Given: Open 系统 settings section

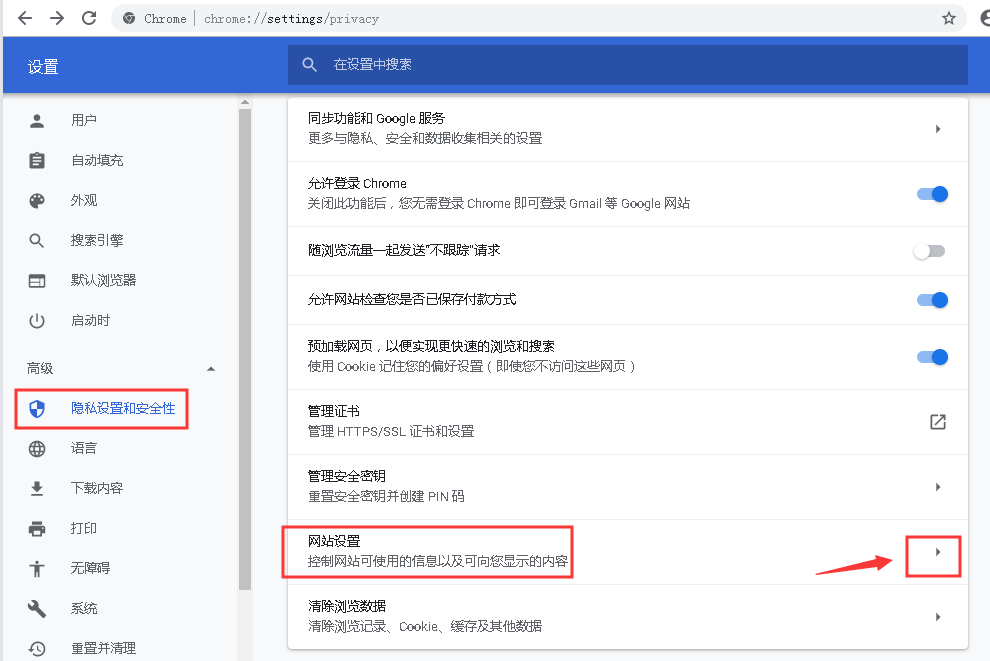Looking at the screenshot, I should (x=84, y=609).
